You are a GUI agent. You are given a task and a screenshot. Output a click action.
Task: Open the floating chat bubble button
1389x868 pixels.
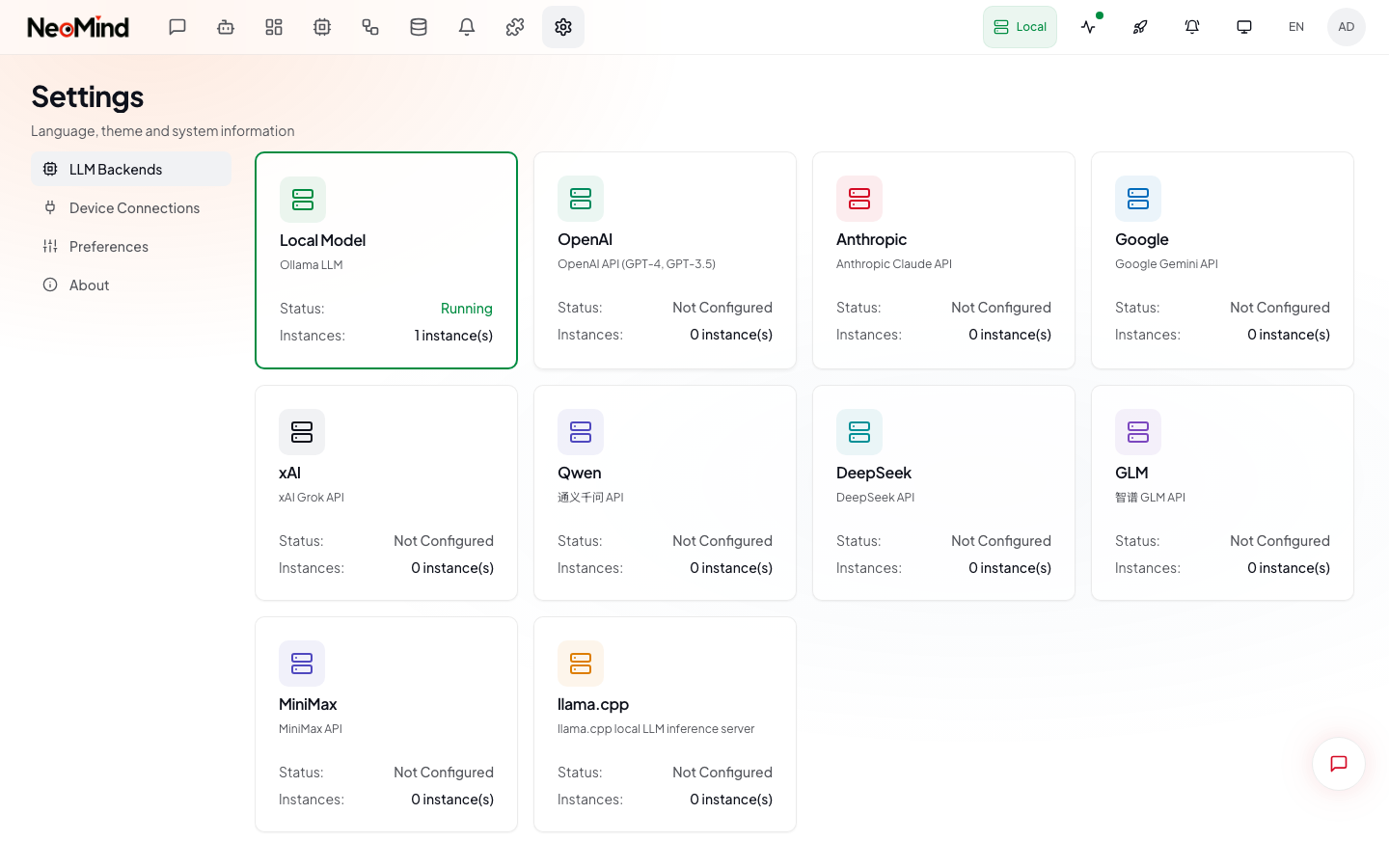pyautogui.click(x=1339, y=764)
